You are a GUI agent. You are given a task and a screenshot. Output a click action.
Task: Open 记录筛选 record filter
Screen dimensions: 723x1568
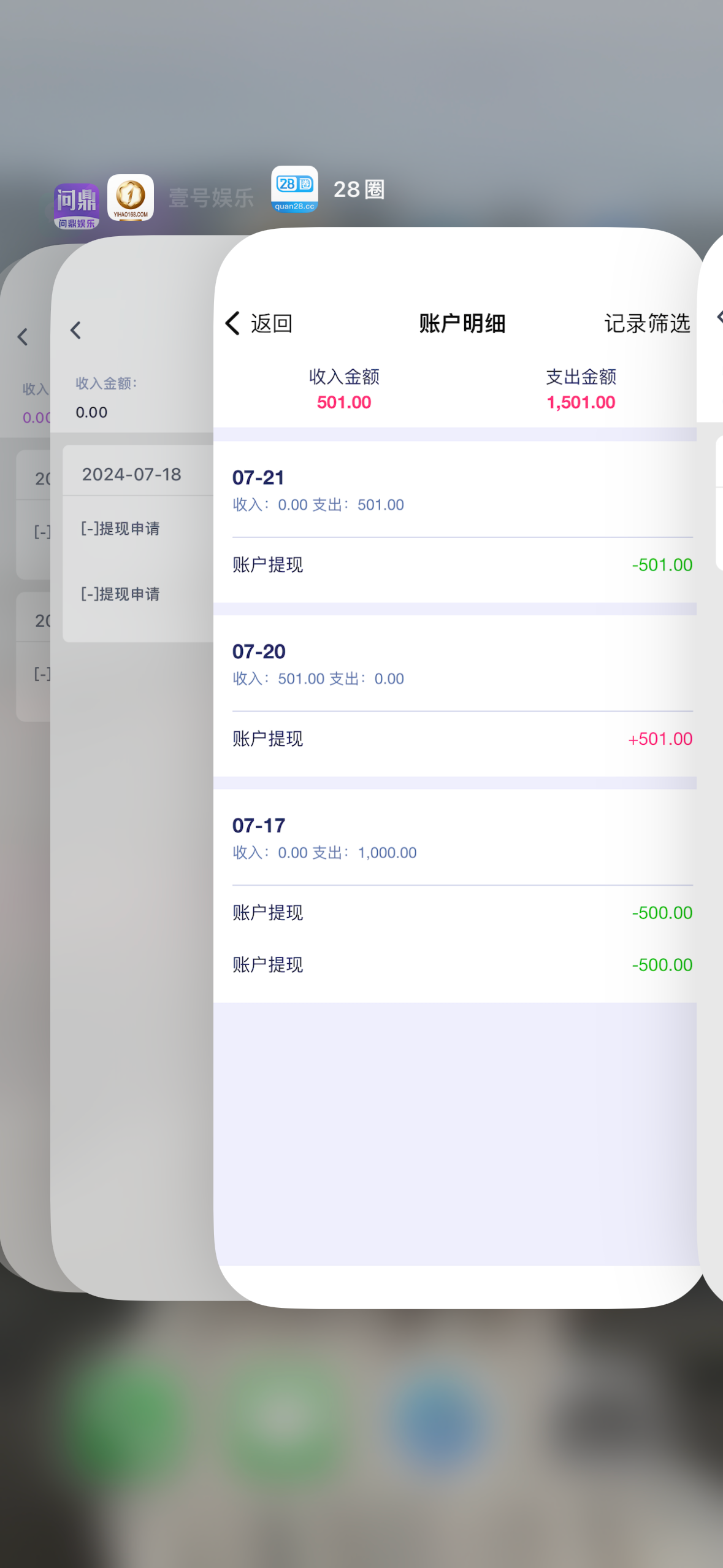point(647,323)
